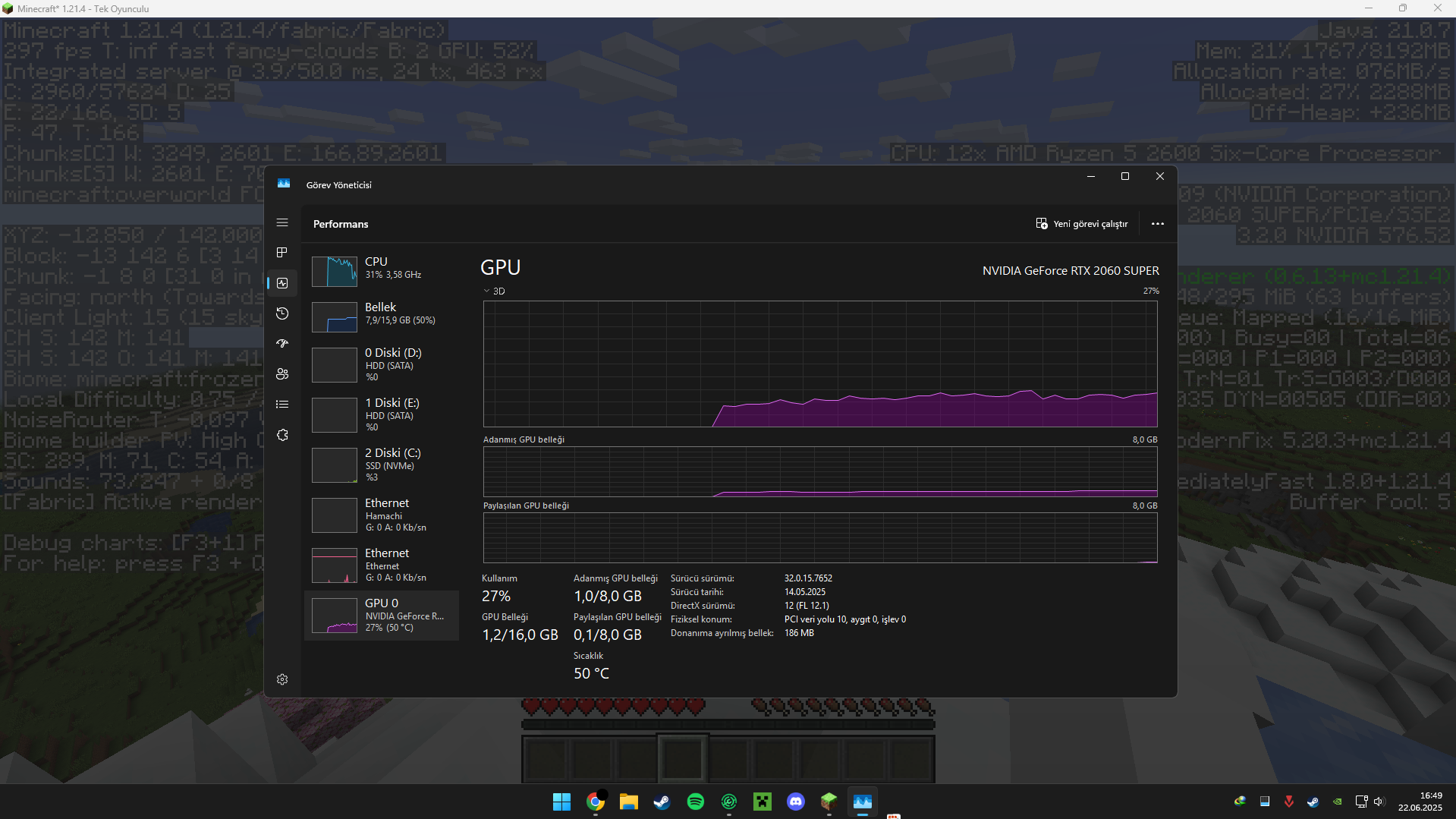
Task: Click the driver version value 32.0.15.7652
Action: (x=808, y=578)
